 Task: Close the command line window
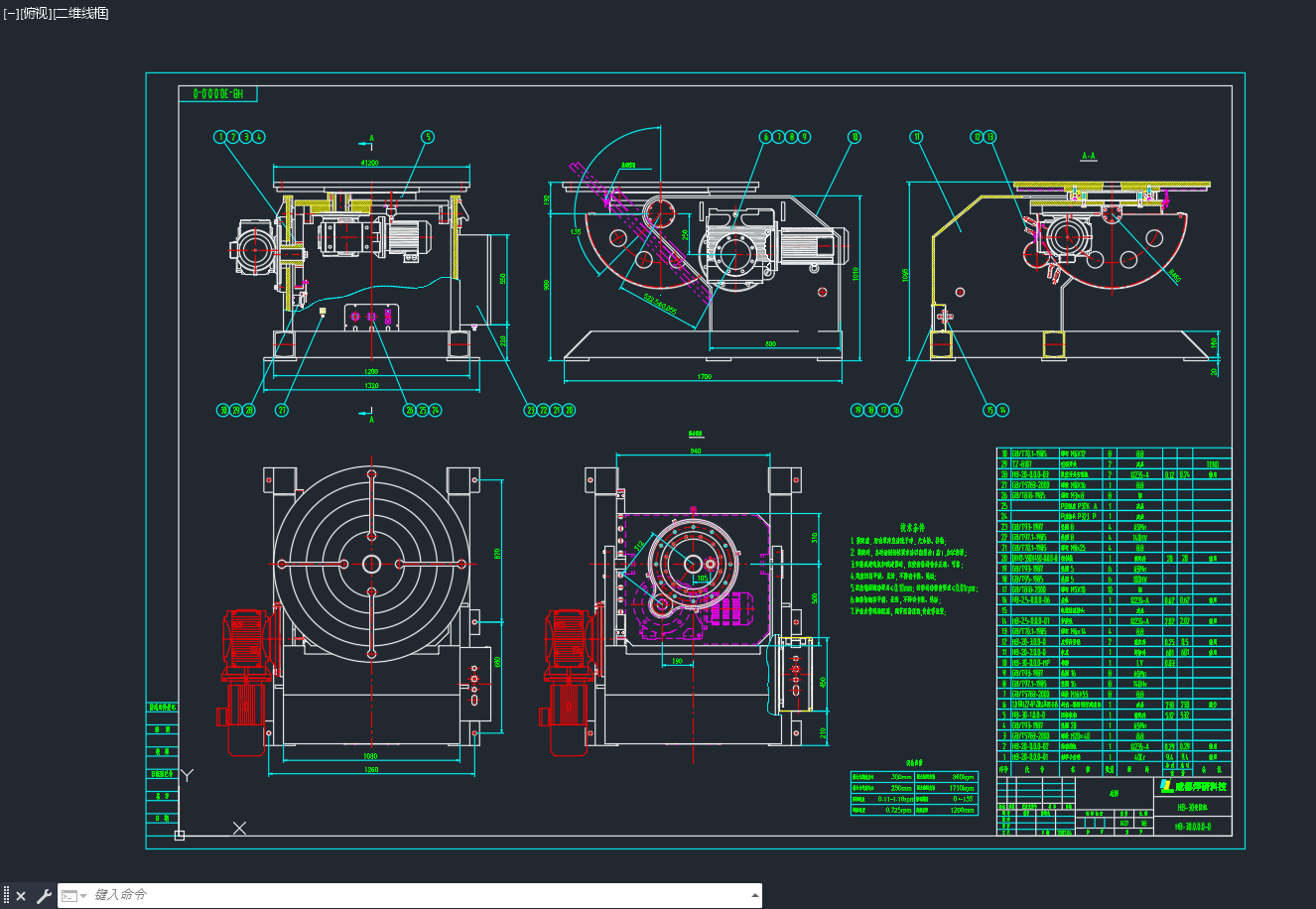click(x=21, y=896)
